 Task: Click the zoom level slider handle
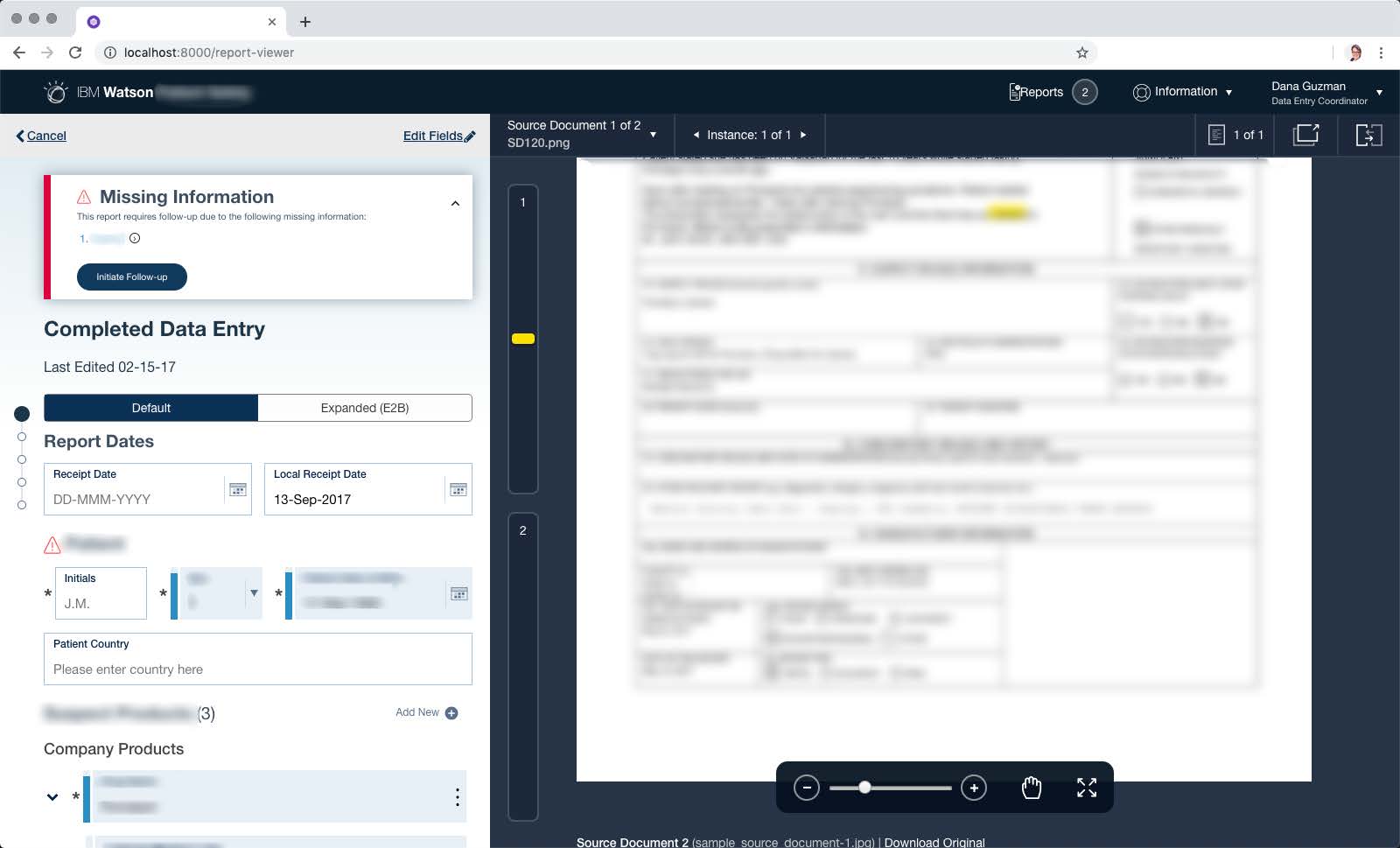coord(864,788)
